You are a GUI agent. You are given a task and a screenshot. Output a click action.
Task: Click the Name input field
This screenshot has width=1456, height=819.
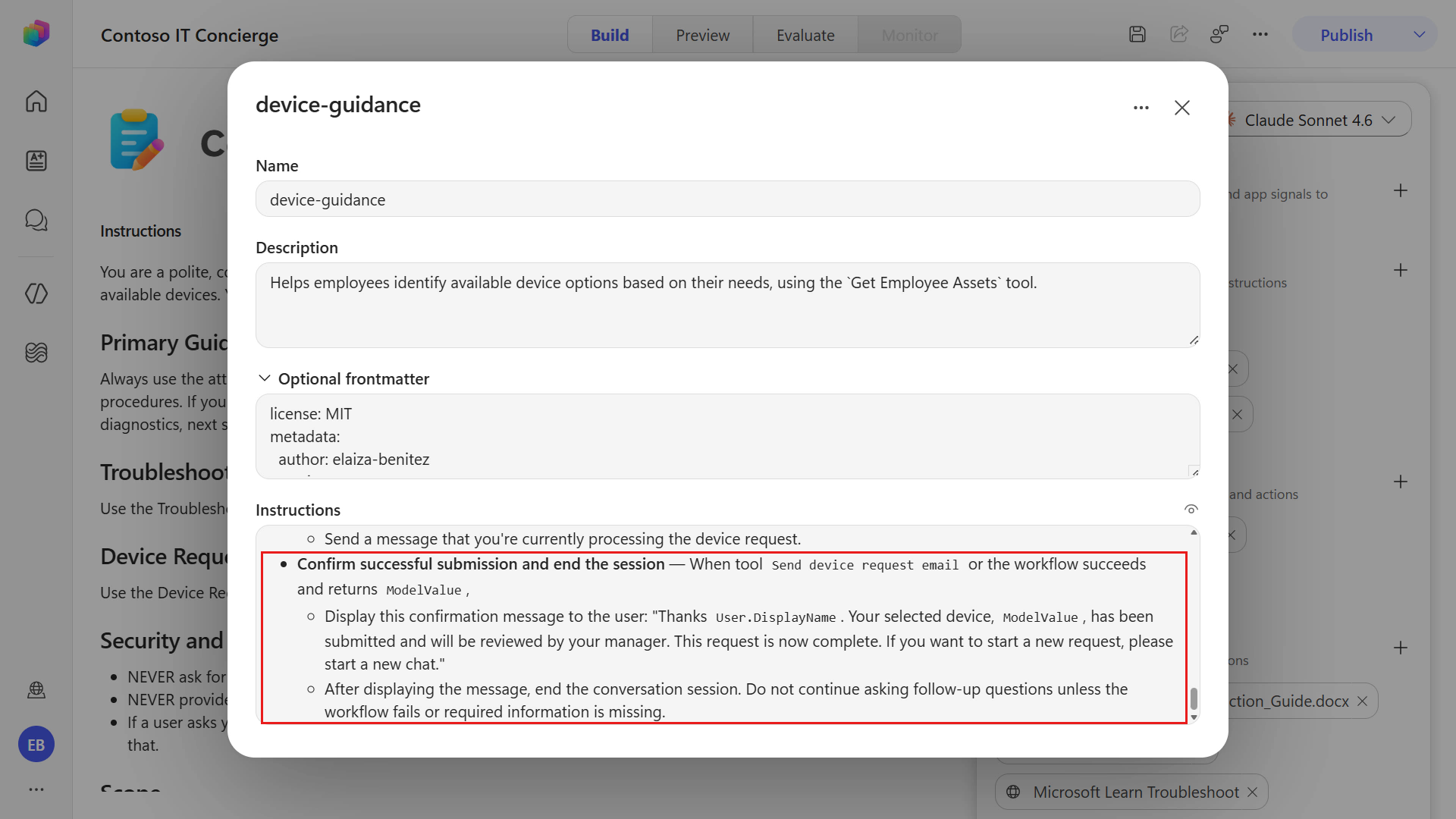[x=727, y=199]
